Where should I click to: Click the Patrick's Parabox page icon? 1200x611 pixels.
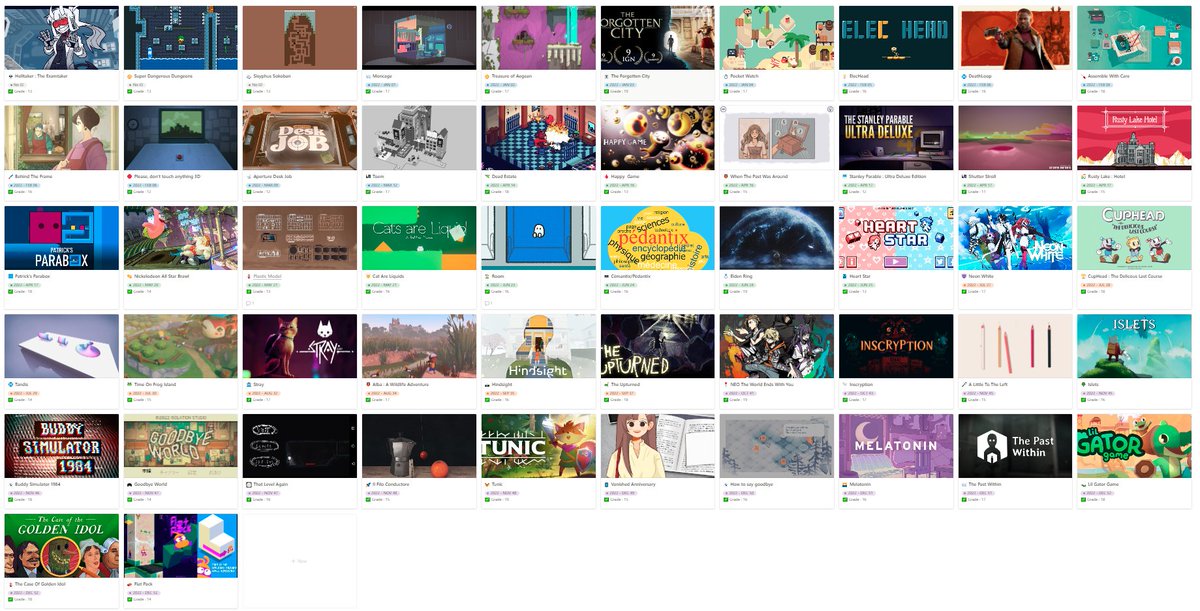pyautogui.click(x=10, y=276)
